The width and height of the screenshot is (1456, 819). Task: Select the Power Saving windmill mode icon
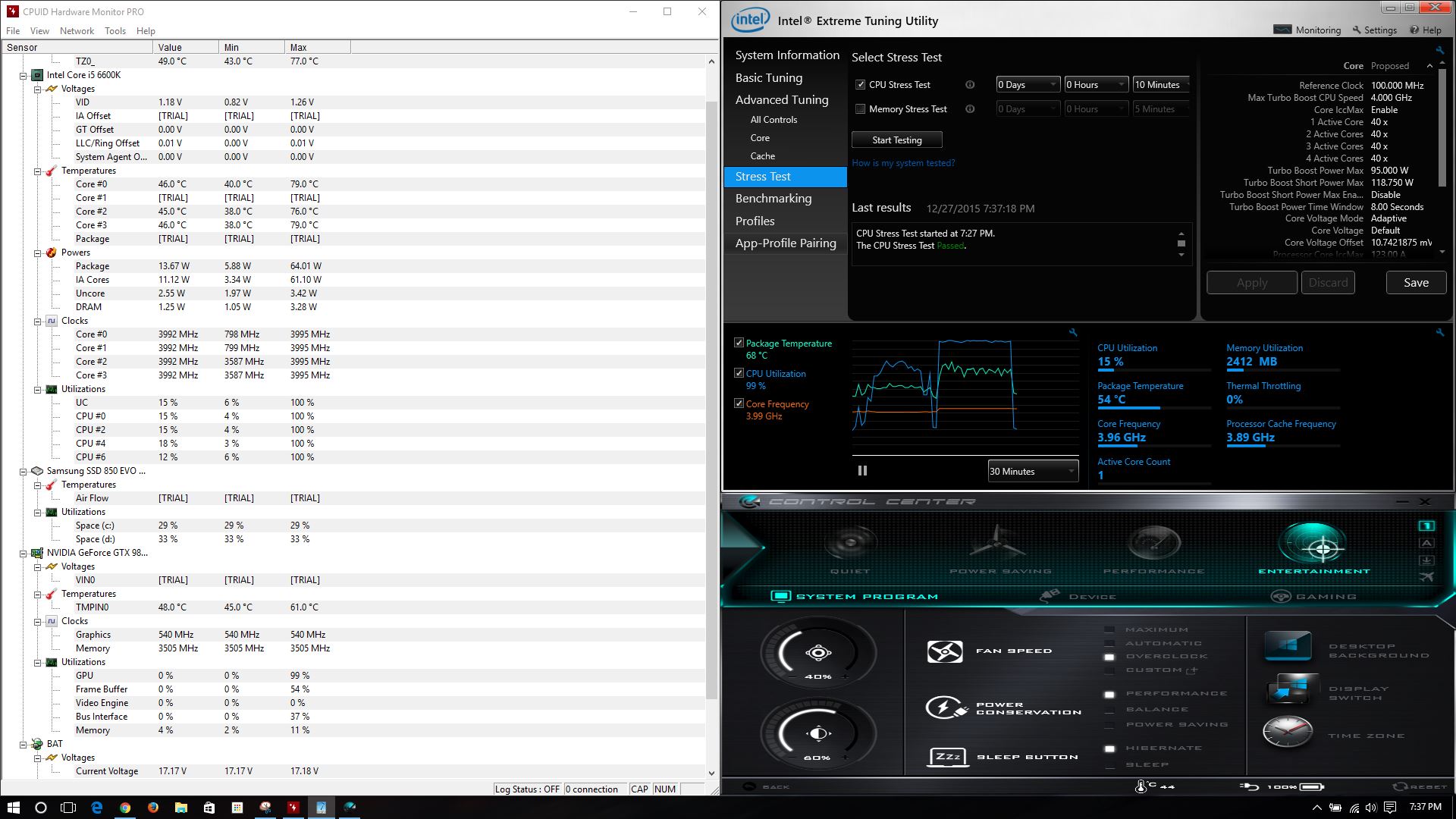(999, 543)
